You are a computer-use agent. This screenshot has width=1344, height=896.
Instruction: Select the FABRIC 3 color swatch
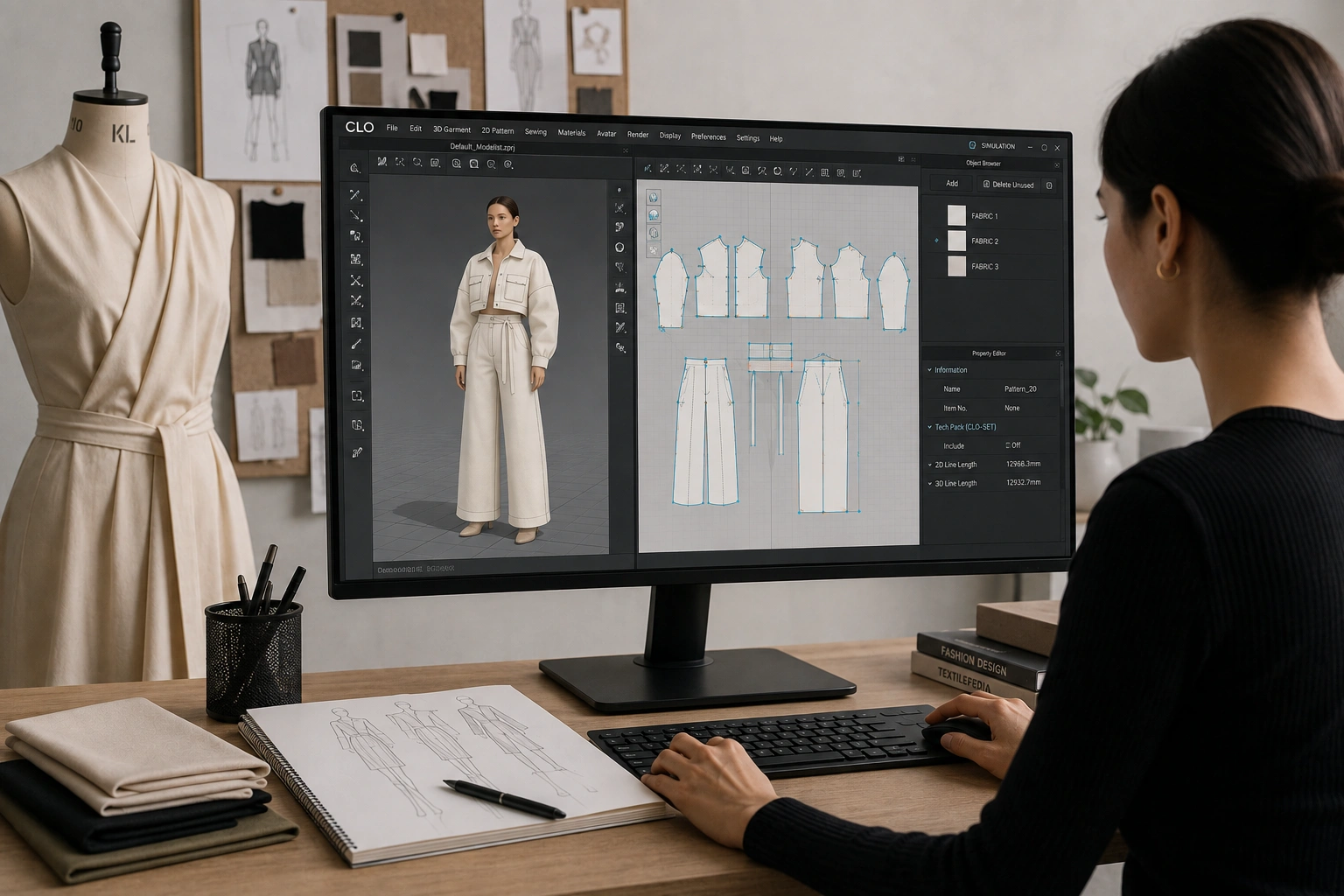pyautogui.click(x=956, y=266)
